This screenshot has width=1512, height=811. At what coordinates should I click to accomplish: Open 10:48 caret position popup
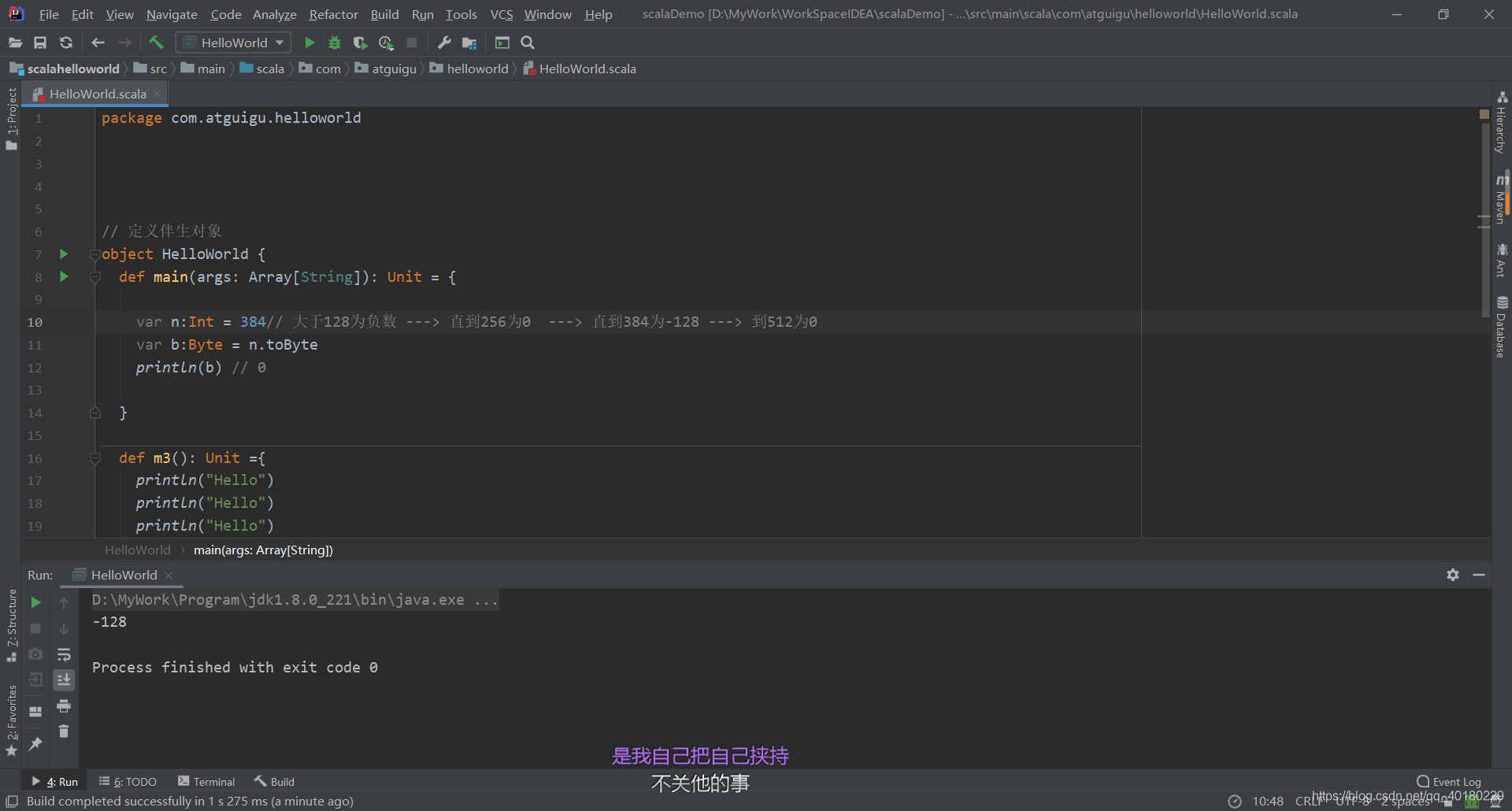1268,802
